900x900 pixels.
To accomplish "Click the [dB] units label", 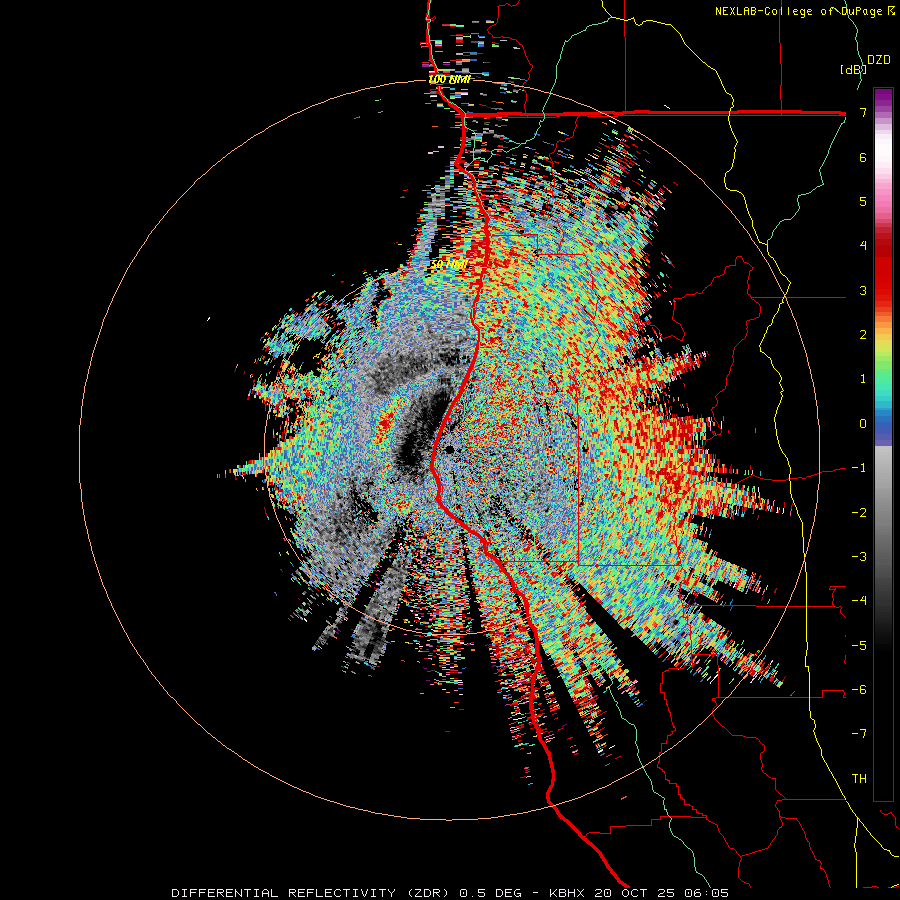I will 853,69.
